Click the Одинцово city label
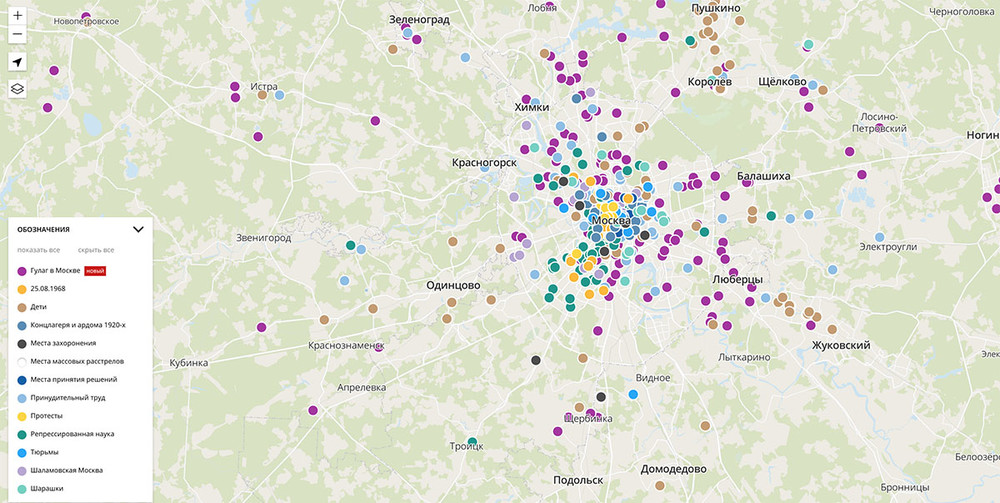This screenshot has height=503, width=1000. (453, 286)
